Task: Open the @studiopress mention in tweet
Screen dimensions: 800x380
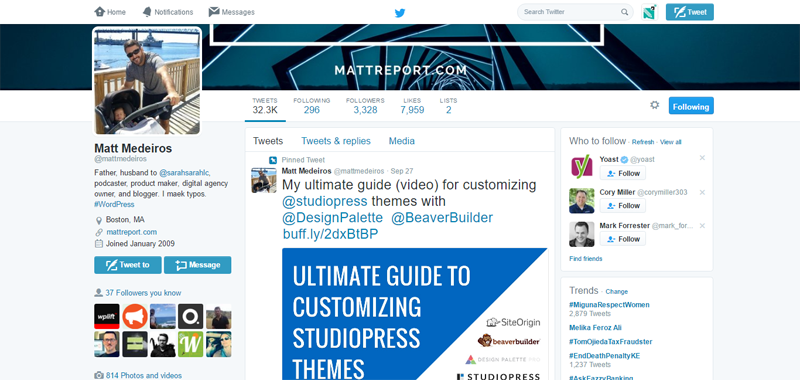Action: [325, 201]
